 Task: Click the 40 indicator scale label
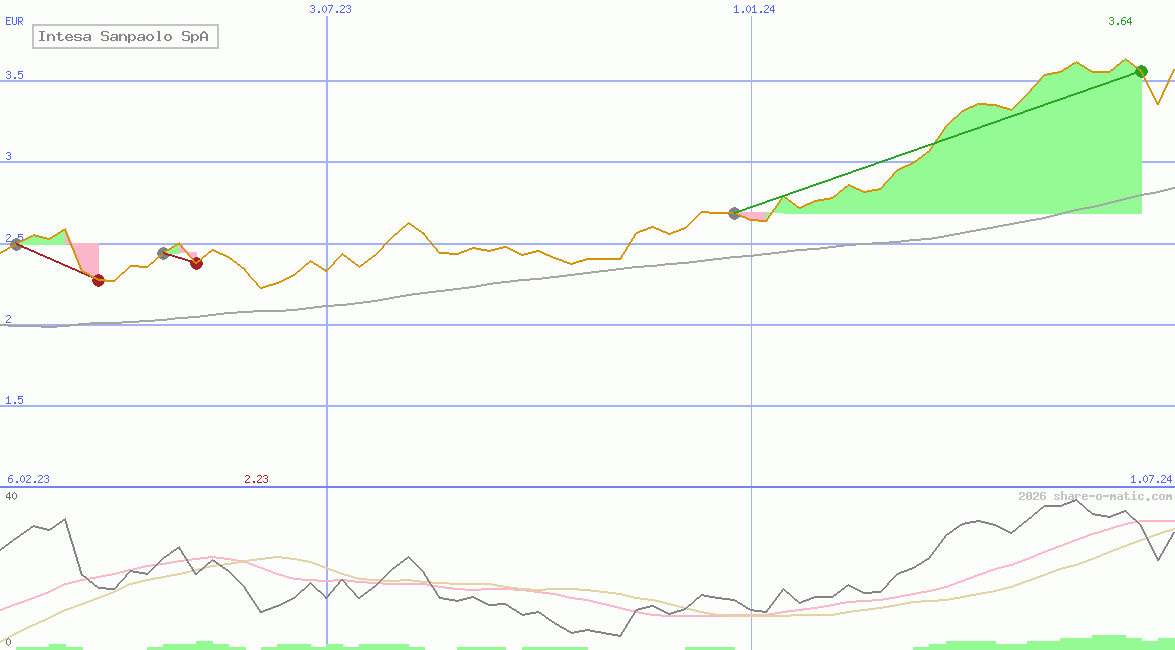click(11, 496)
